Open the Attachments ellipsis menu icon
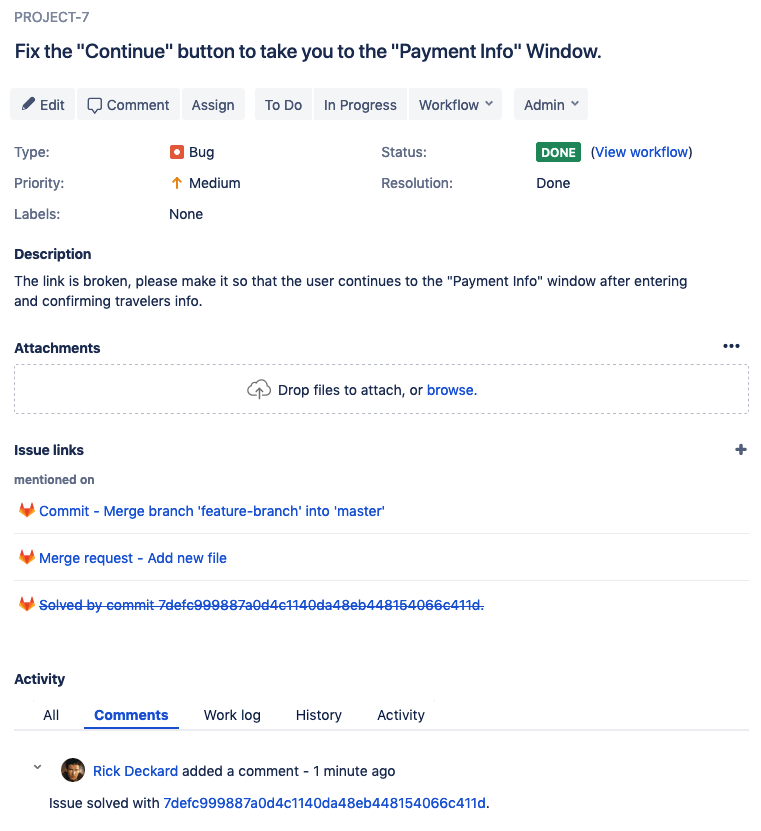The height and width of the screenshot is (831, 761). pyautogui.click(x=731, y=345)
